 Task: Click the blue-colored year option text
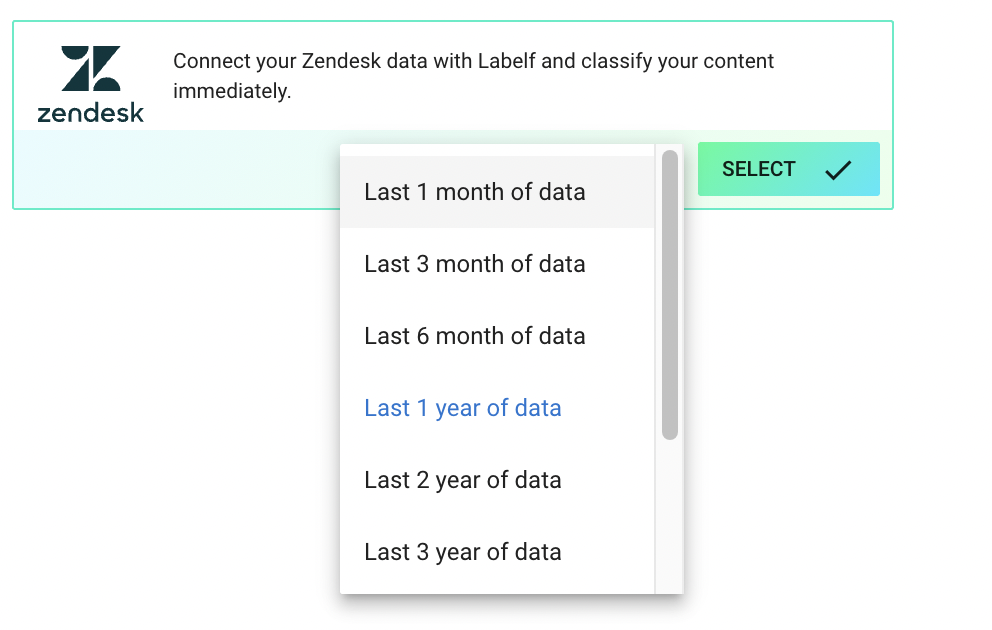462,408
